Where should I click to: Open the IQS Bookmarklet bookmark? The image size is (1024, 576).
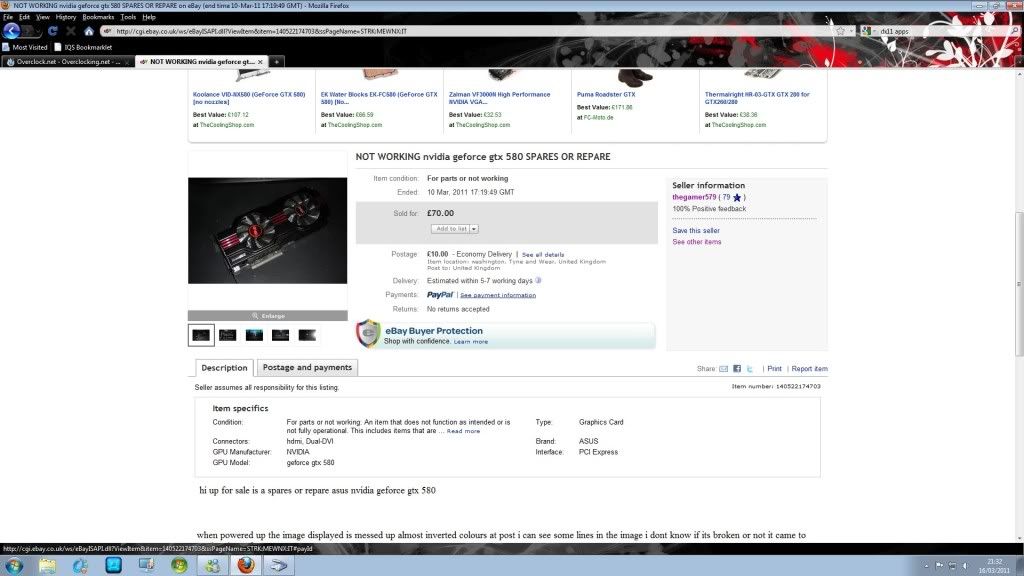pyautogui.click(x=83, y=47)
